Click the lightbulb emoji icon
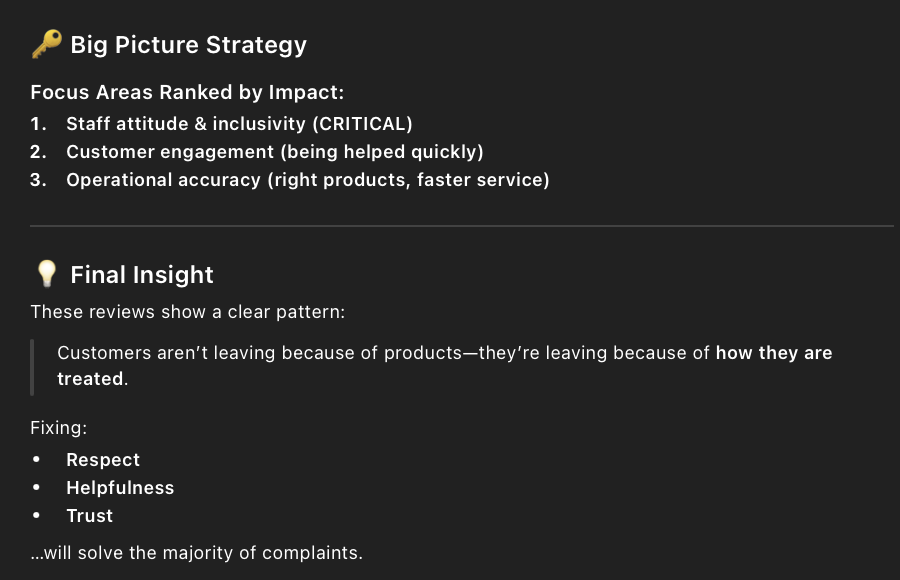Screen dimensions: 900x580 pos(46,275)
